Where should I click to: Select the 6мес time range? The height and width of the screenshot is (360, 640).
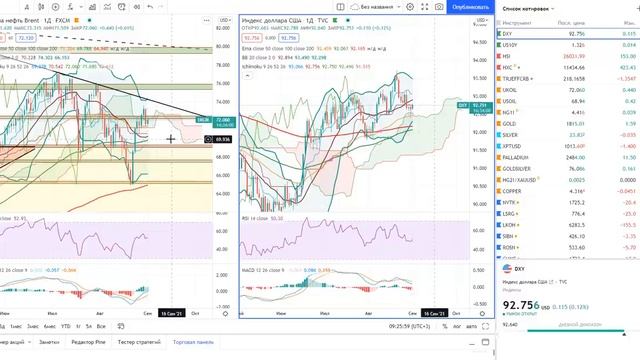pyautogui.click(x=50, y=326)
